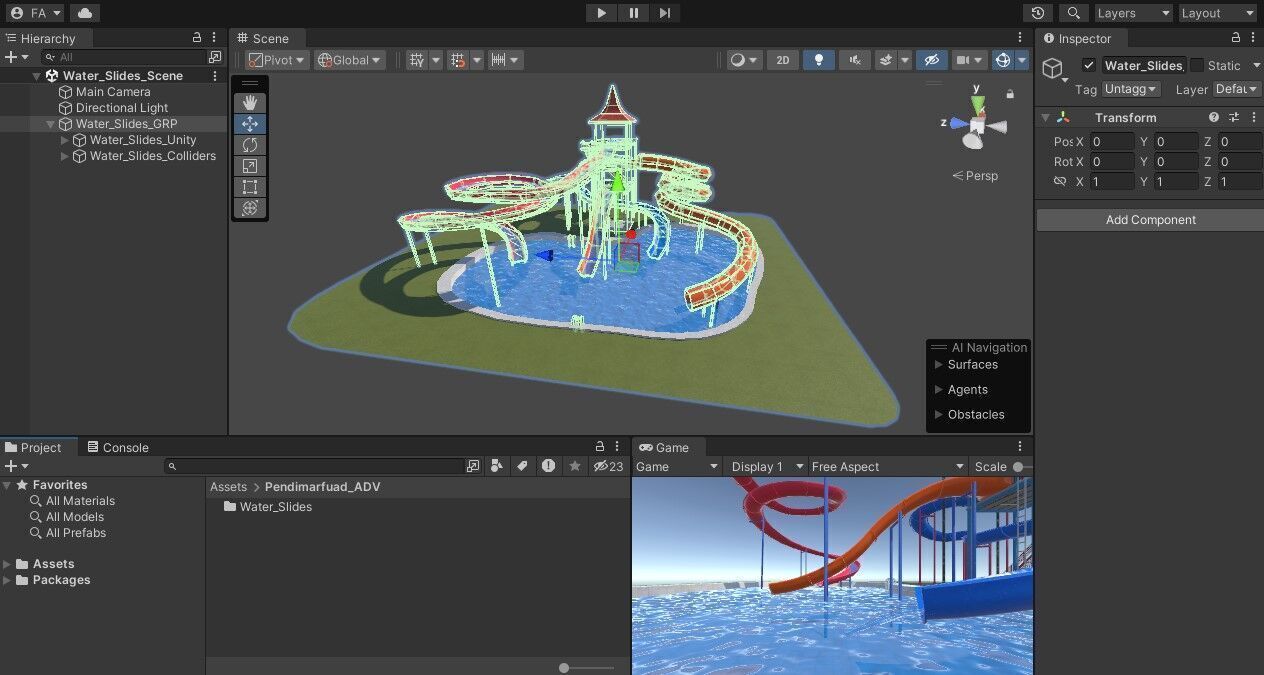Toggle hidden objects visibility in Scene
Screen dimensions: 1264x675
coord(931,60)
